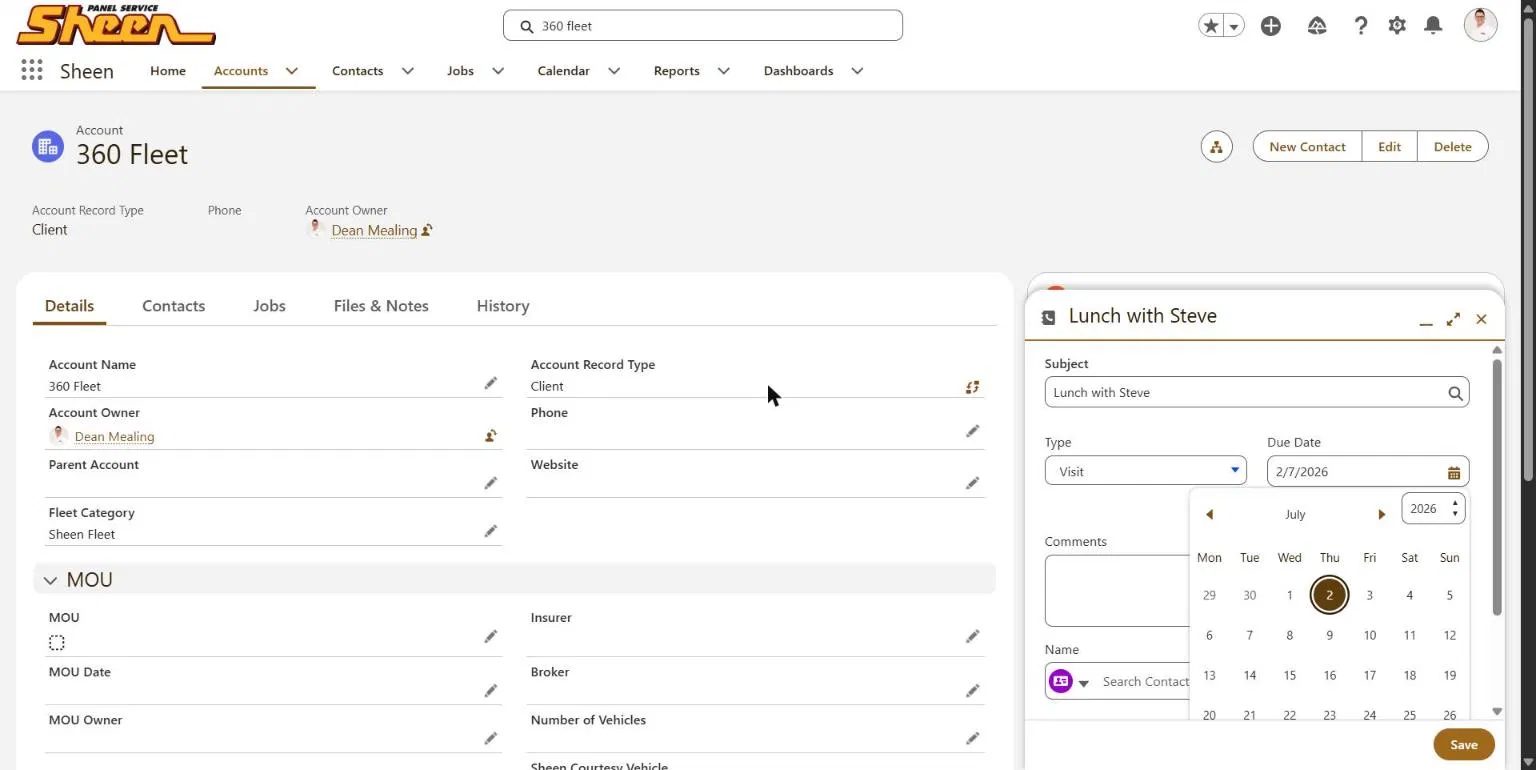Open the Contacts tab dropdown chevron

point(408,71)
